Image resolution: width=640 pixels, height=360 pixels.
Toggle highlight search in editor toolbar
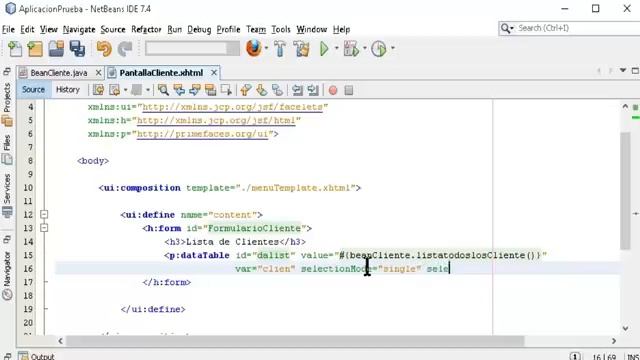pos(211,90)
